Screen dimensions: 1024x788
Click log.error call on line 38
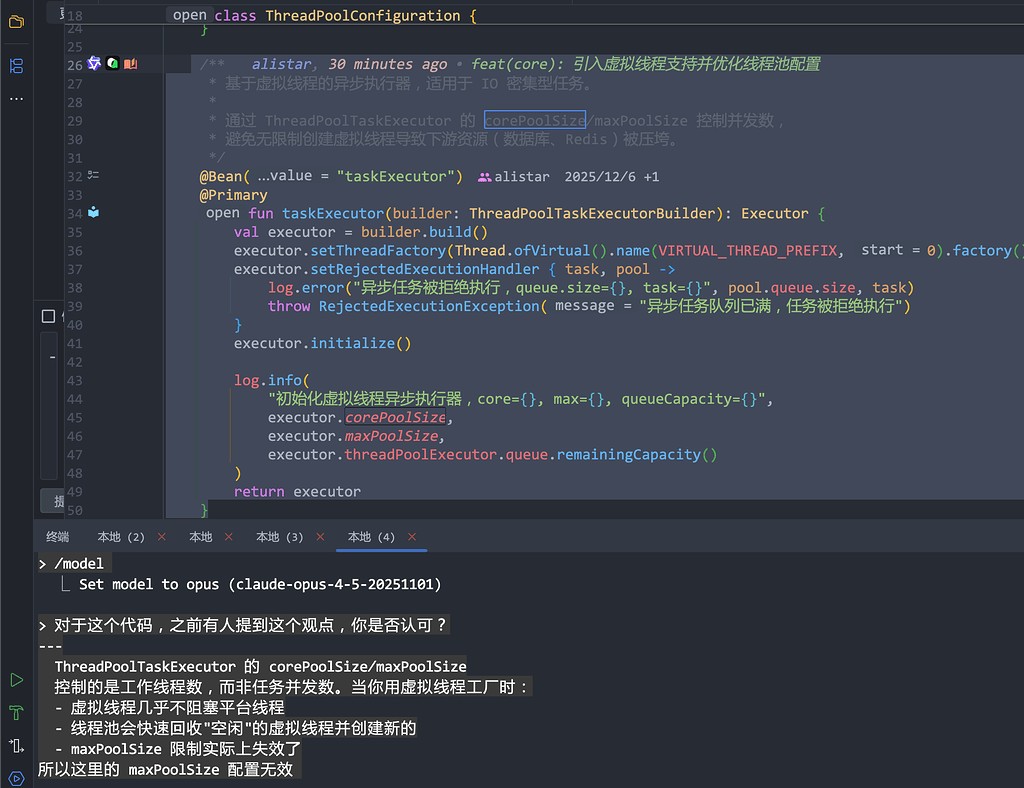tap(306, 288)
